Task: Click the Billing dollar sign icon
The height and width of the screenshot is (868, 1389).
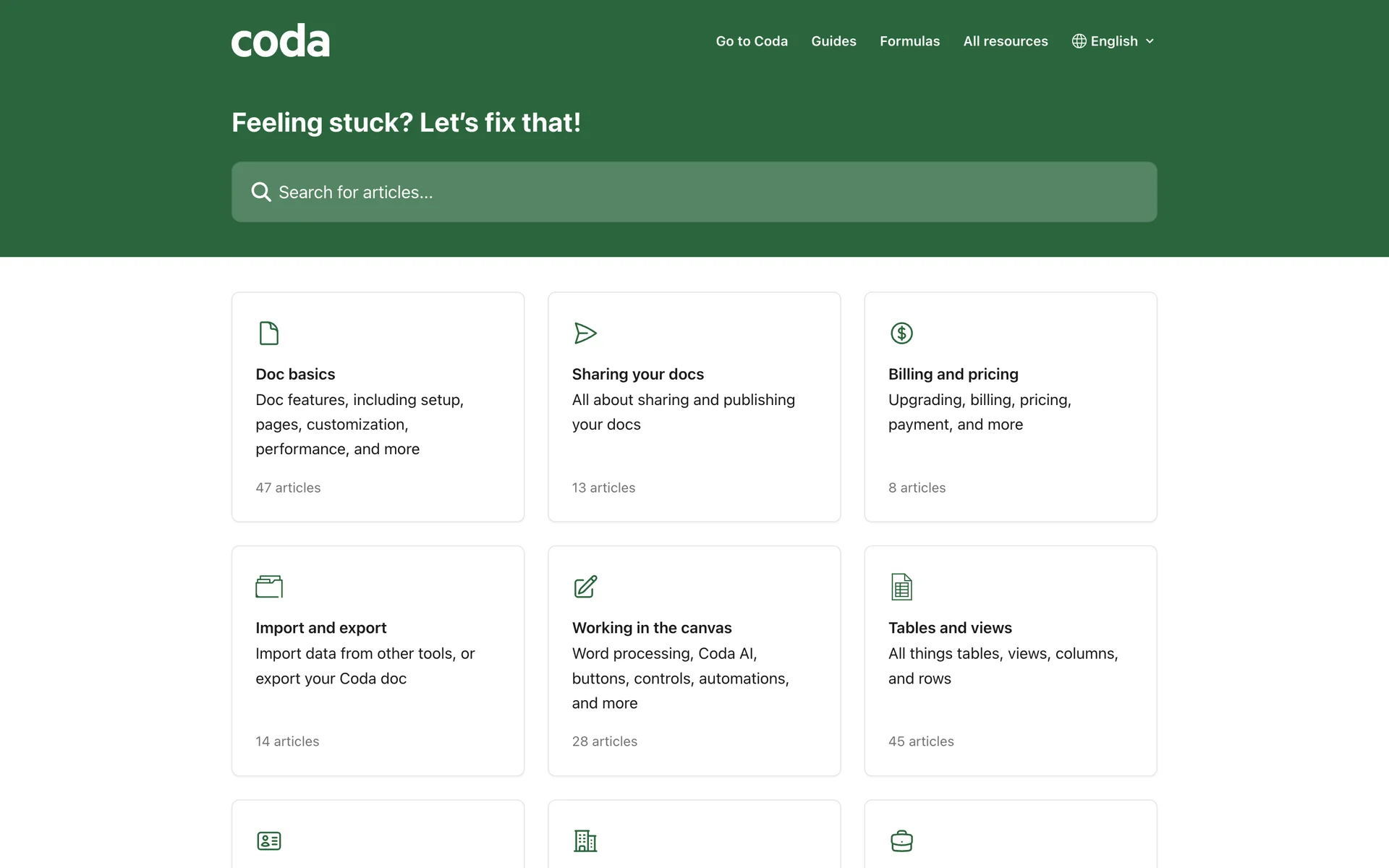Action: [x=901, y=333]
